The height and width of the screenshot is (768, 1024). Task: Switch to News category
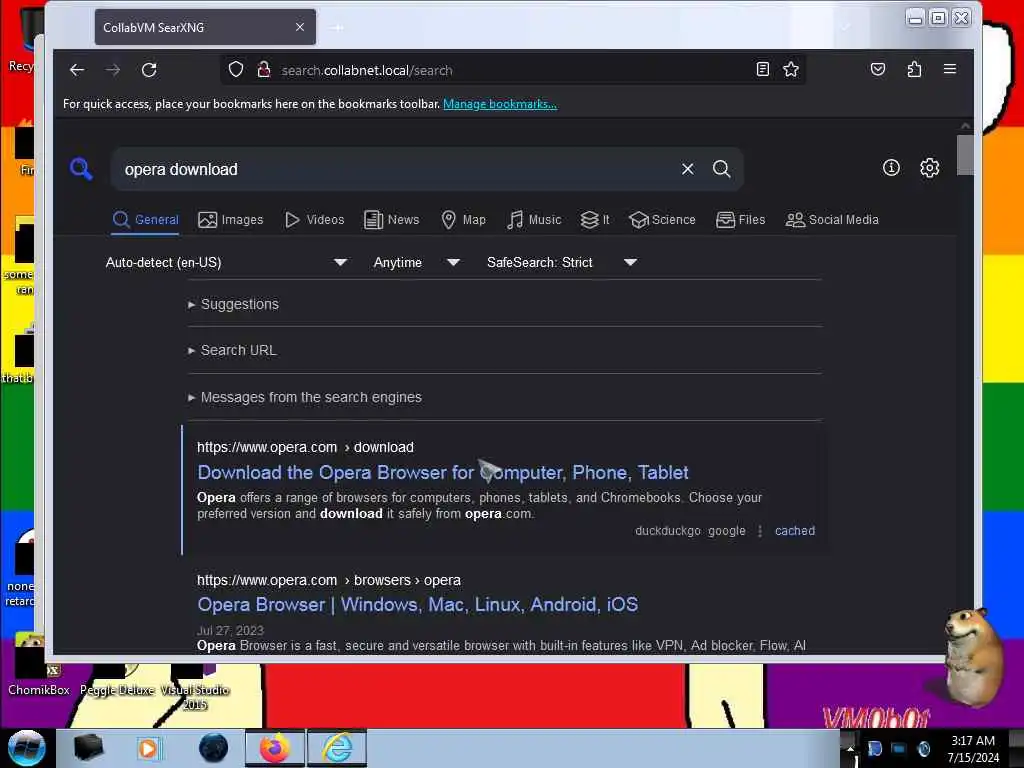(x=391, y=219)
